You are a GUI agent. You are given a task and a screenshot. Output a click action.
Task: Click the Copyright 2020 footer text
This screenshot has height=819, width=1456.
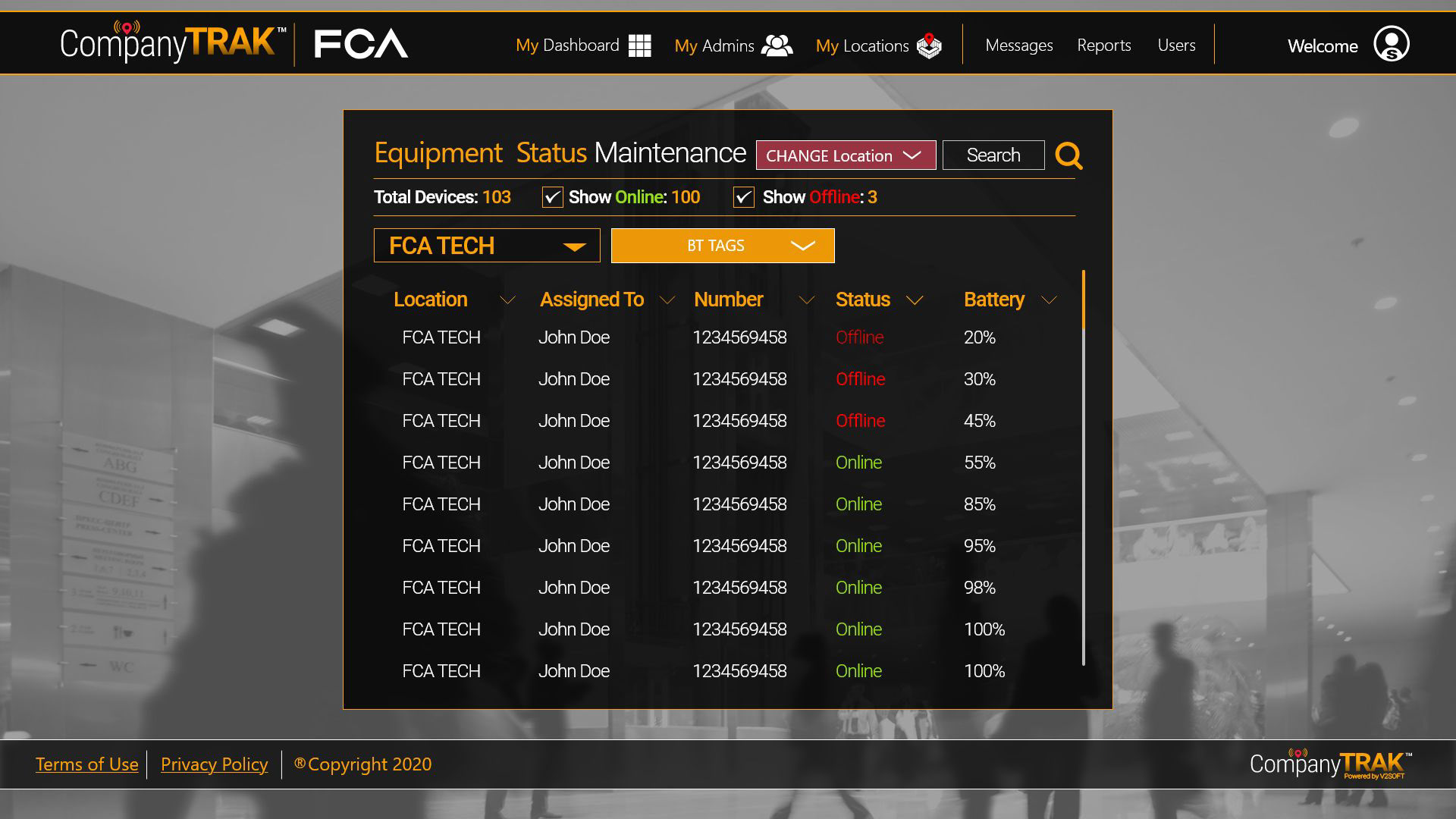(363, 764)
